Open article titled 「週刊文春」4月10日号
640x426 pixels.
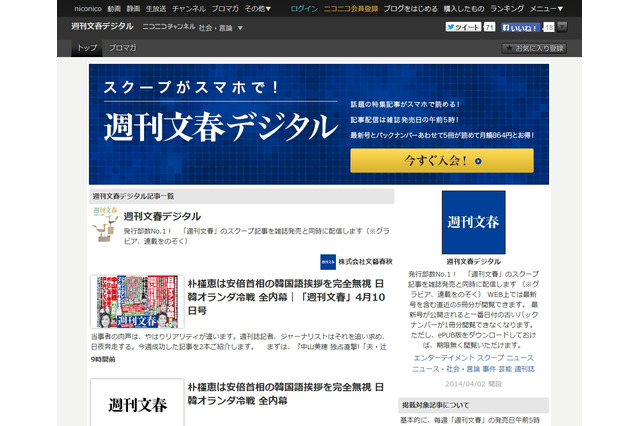point(286,297)
